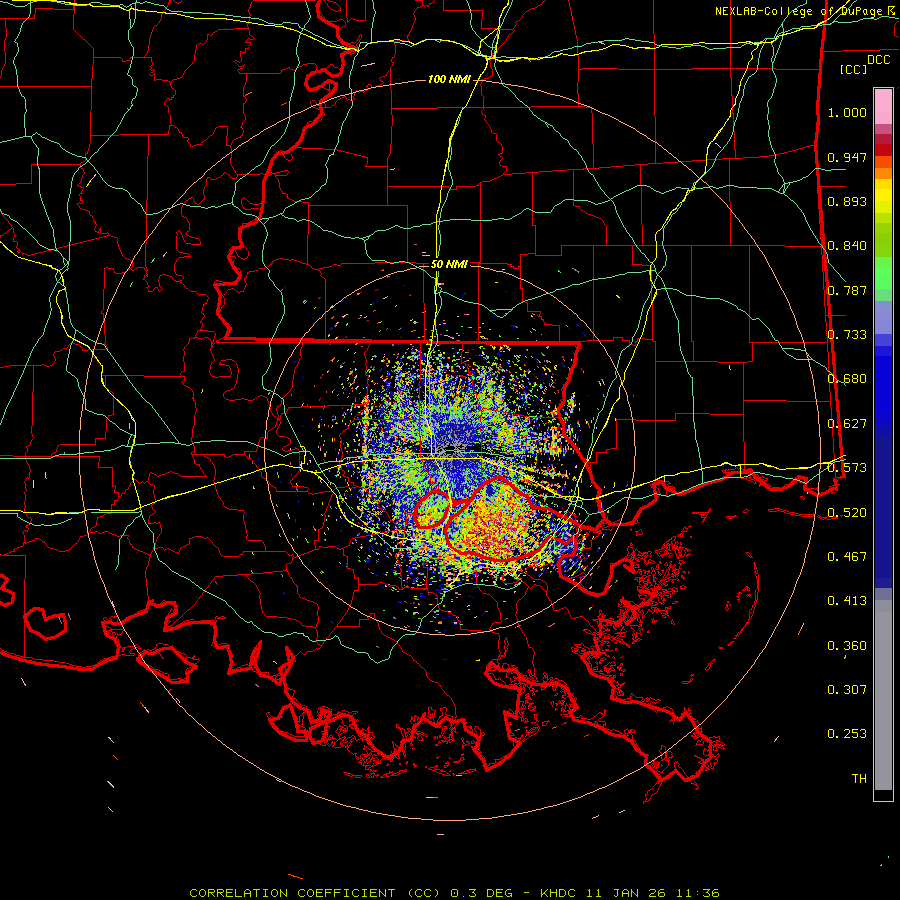
Task: Pick the pink segment of the color bar
Action: [x=883, y=106]
